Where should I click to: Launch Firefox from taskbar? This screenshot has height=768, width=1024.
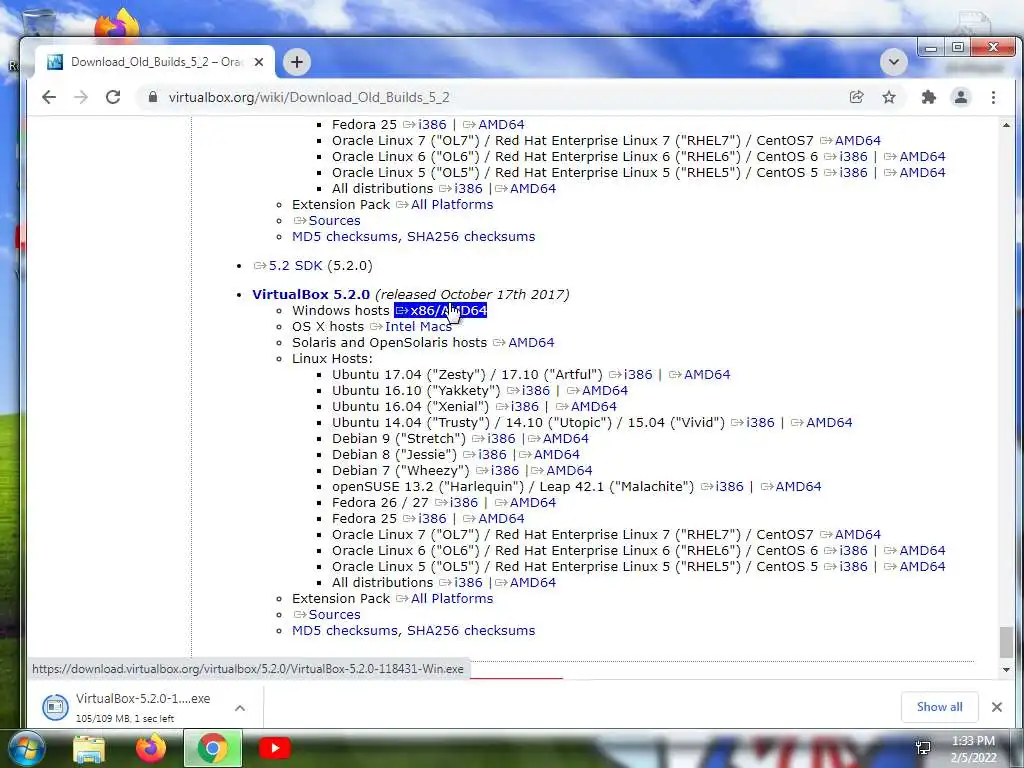pos(151,748)
